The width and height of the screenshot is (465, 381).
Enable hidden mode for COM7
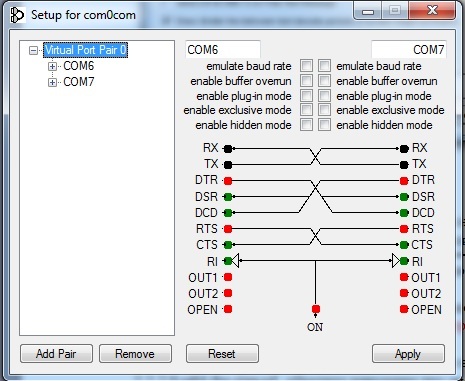point(324,125)
